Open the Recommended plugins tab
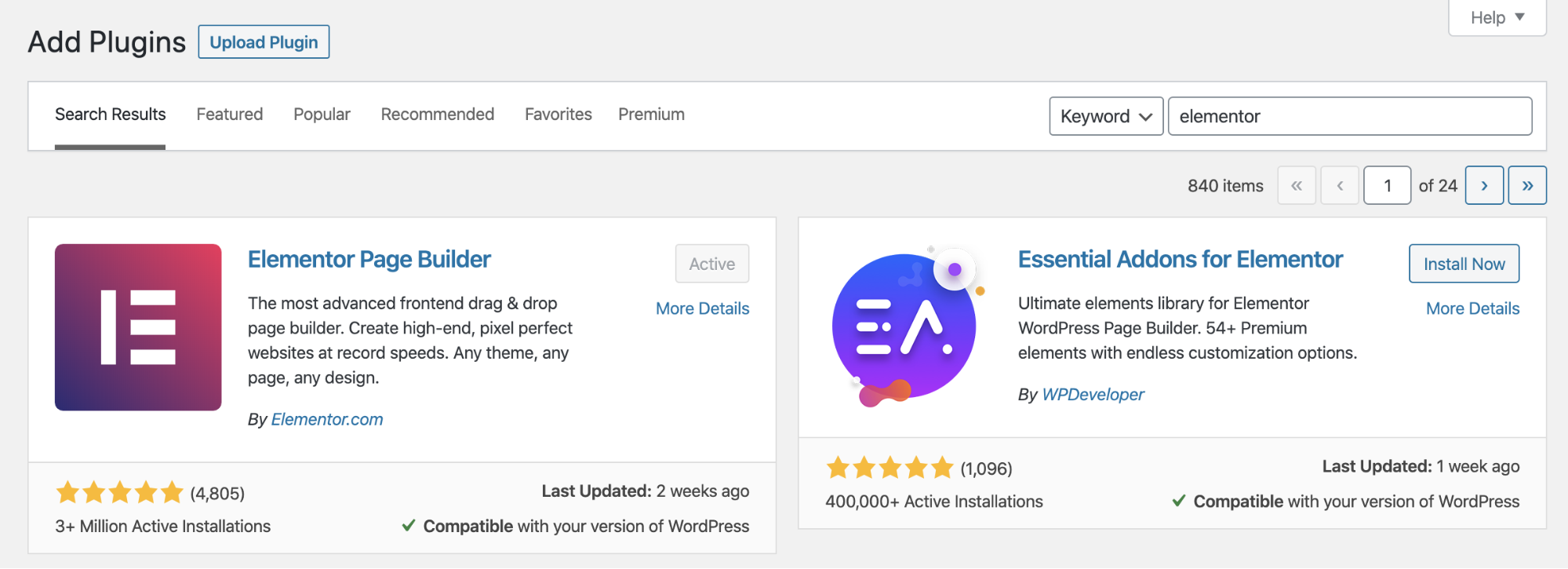Screen dimensions: 1568x569 [x=438, y=115]
